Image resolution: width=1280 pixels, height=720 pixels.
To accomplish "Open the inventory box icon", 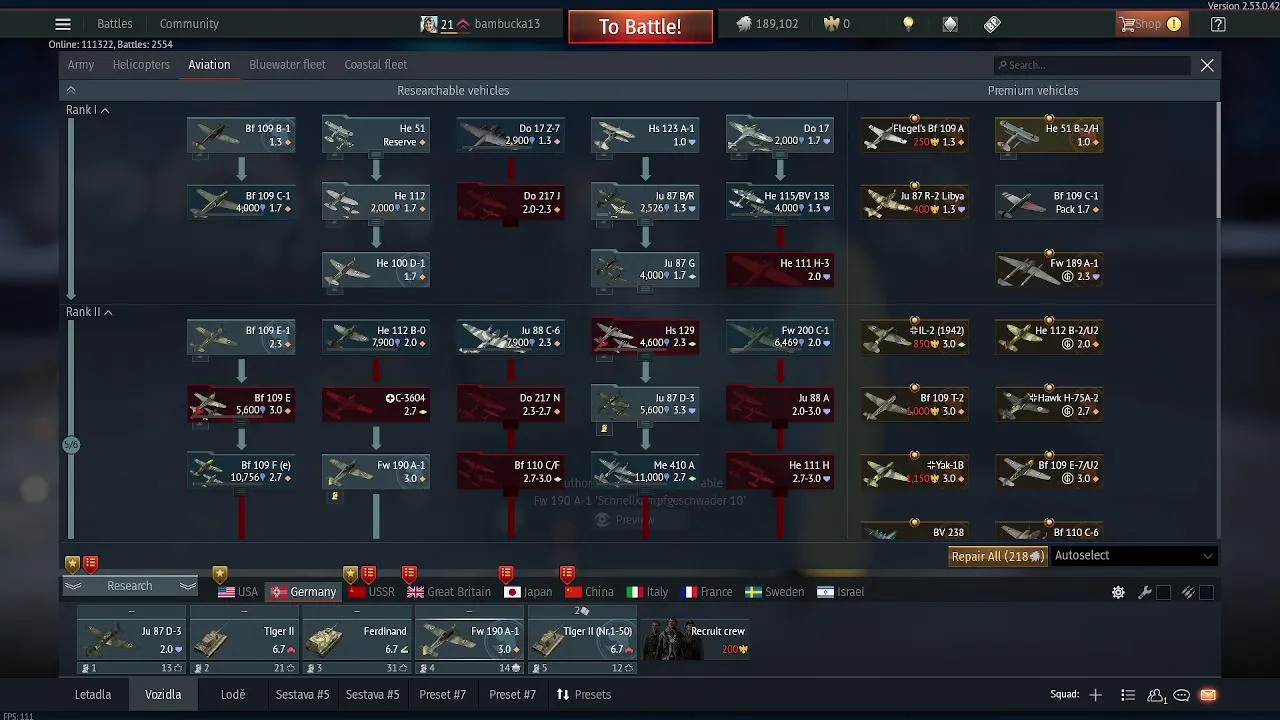I will (x=950, y=24).
